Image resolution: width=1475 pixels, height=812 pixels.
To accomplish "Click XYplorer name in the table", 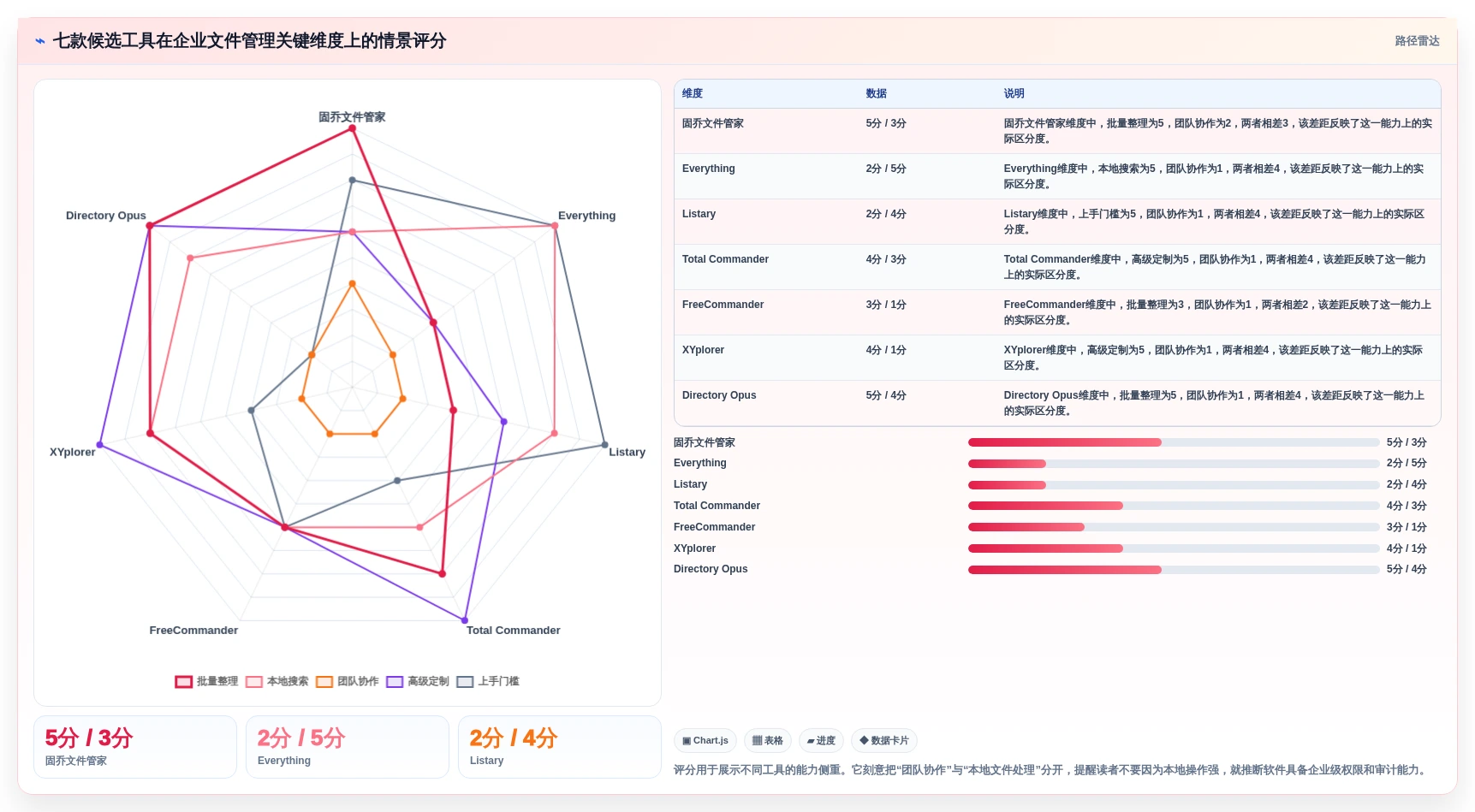I will click(704, 350).
